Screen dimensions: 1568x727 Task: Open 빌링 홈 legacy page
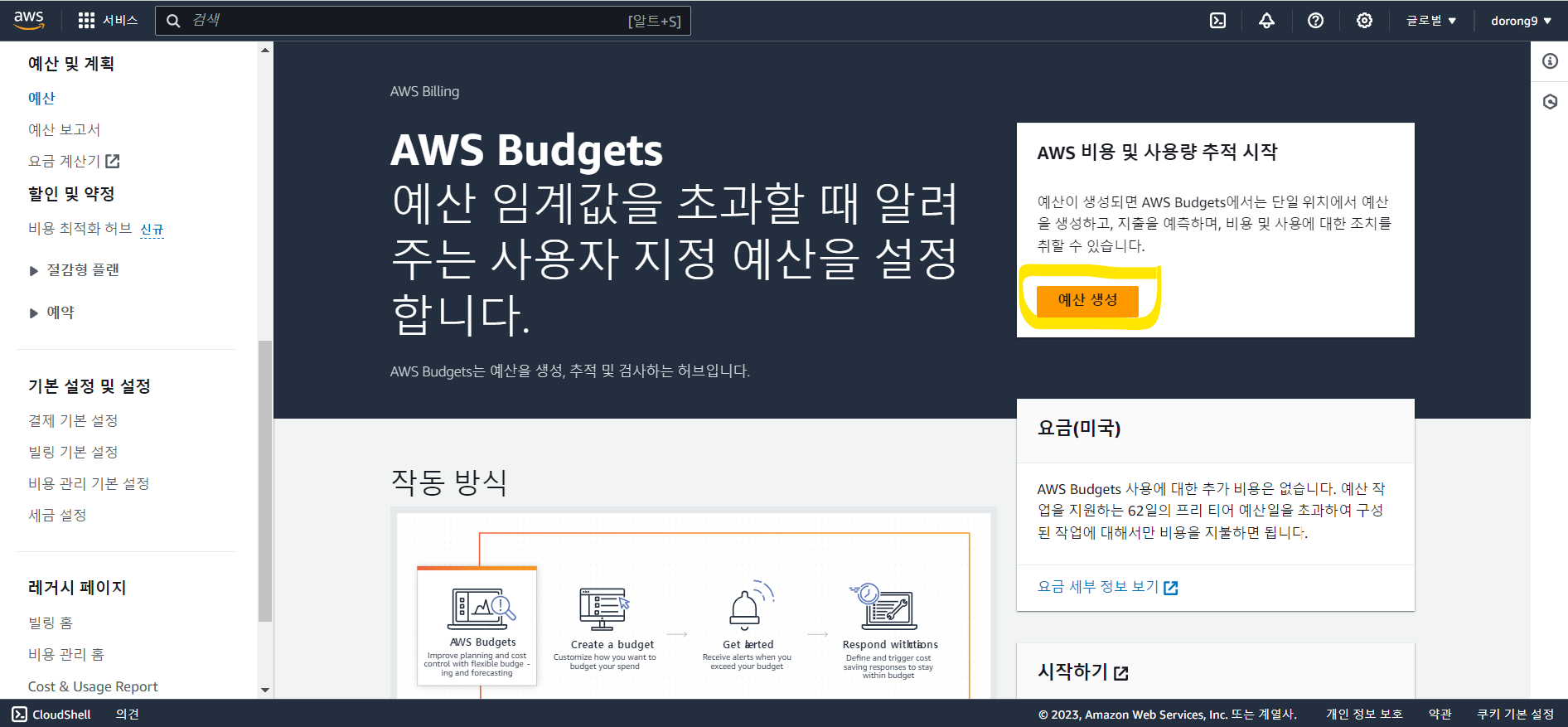pyautogui.click(x=51, y=623)
